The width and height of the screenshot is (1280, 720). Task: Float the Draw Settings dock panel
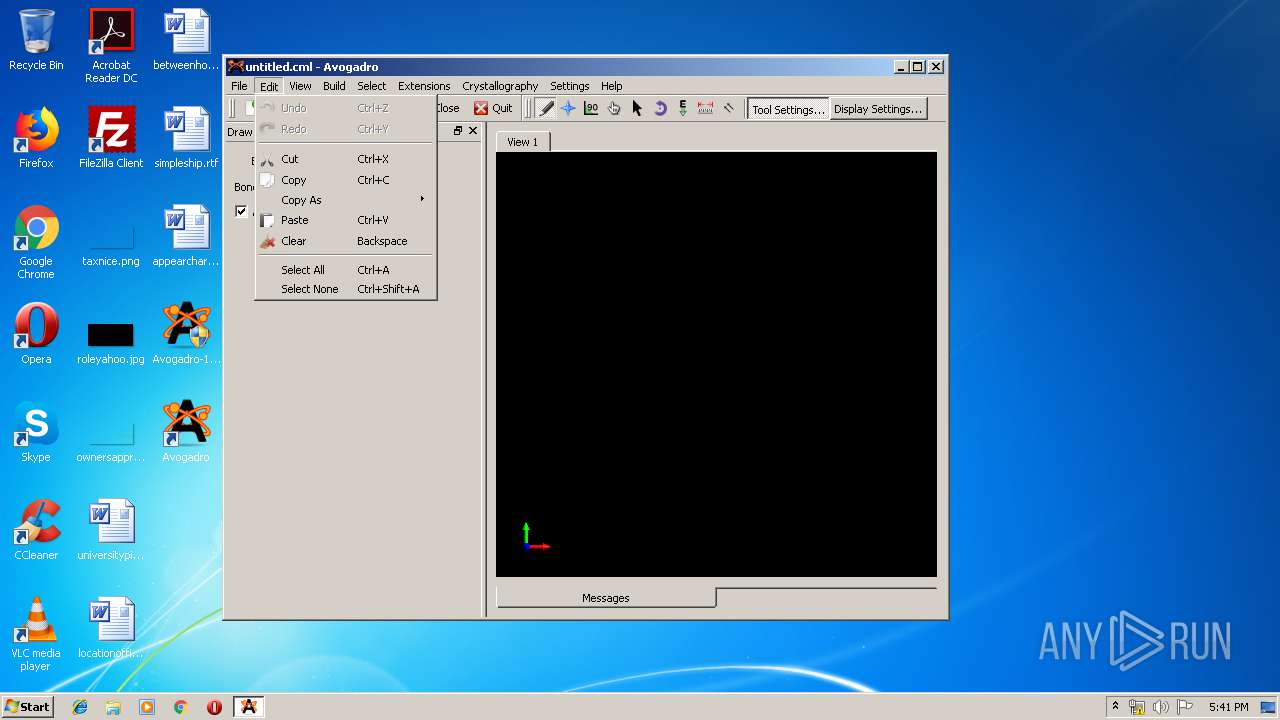tap(458, 131)
